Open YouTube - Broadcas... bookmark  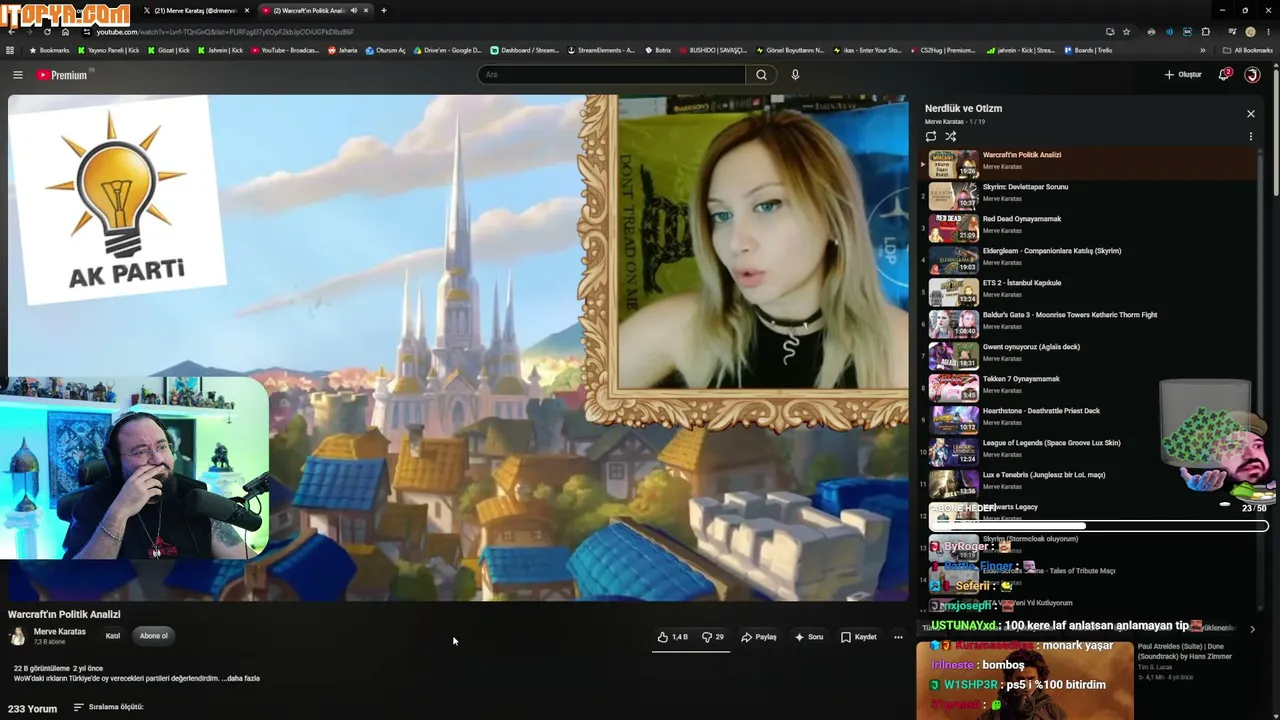(286, 50)
